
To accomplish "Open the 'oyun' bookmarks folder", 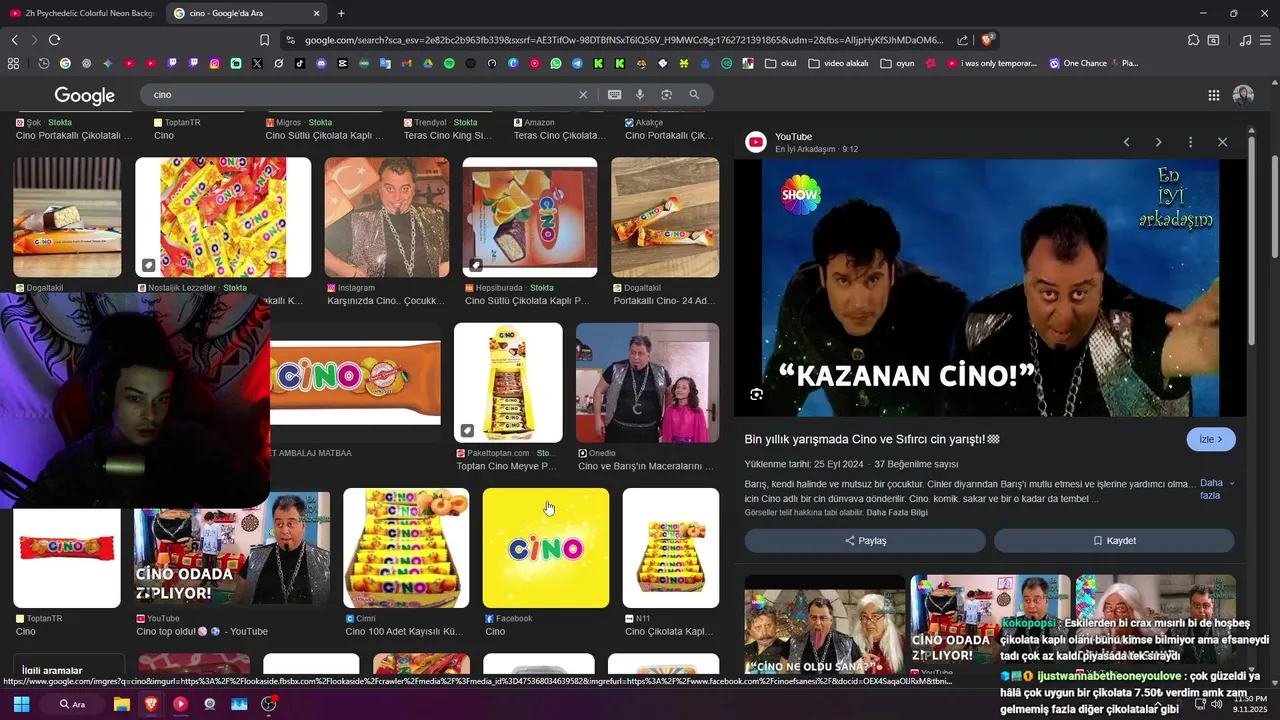I will coord(897,63).
